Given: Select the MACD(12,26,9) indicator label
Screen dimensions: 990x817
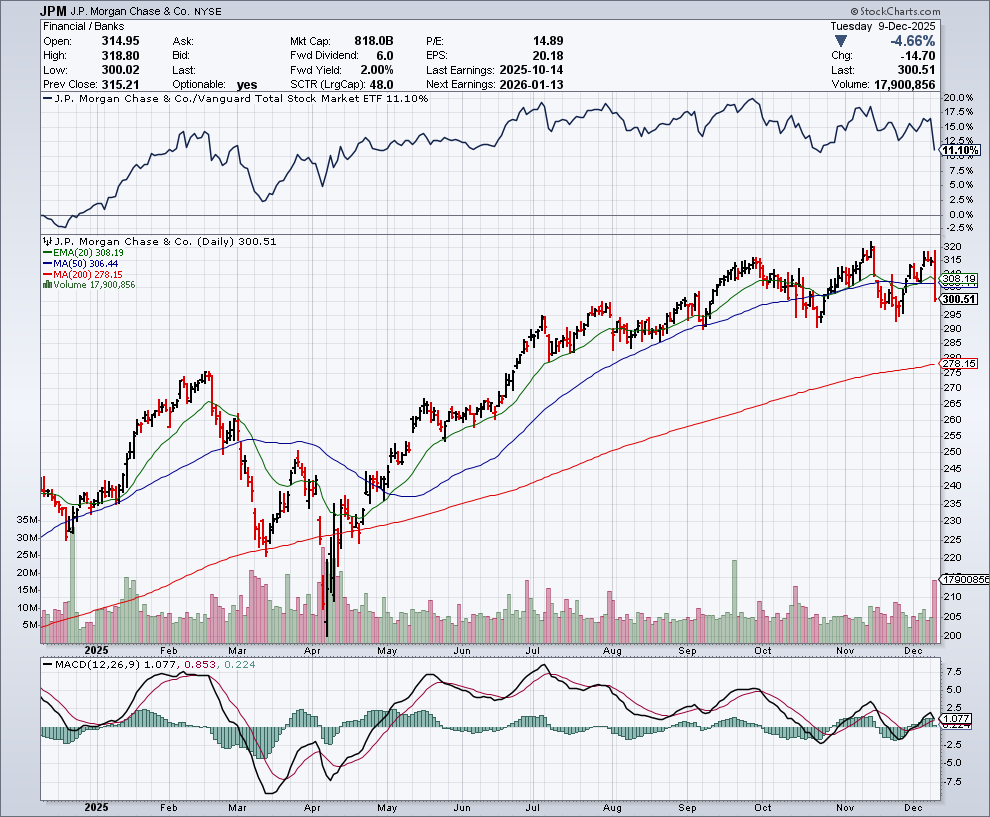Looking at the screenshot, I should coord(86,664).
